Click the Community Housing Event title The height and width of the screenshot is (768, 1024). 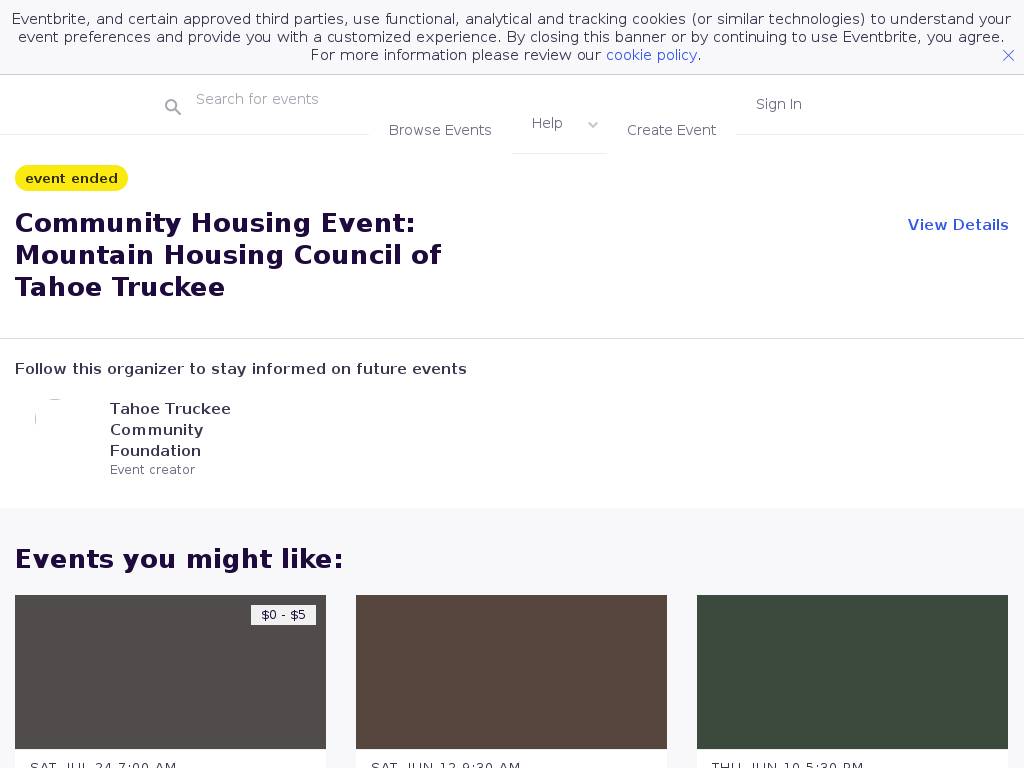228,255
